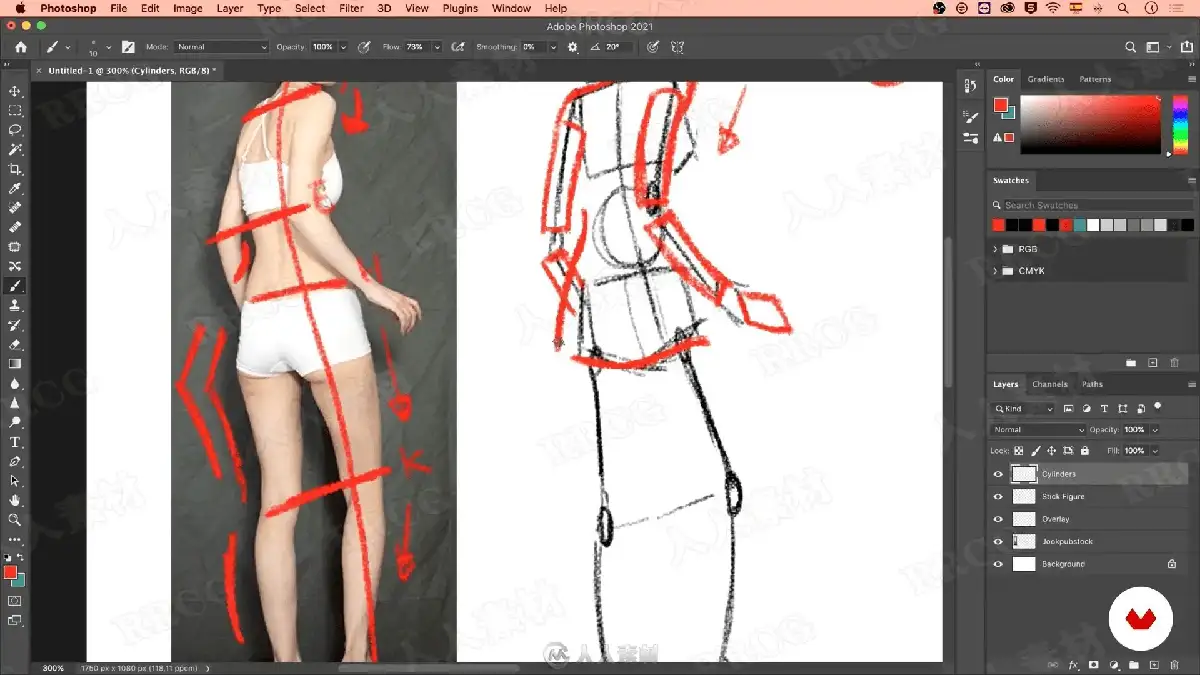Select the Type tool
Image resolution: width=1200 pixels, height=675 pixels.
click(x=15, y=442)
